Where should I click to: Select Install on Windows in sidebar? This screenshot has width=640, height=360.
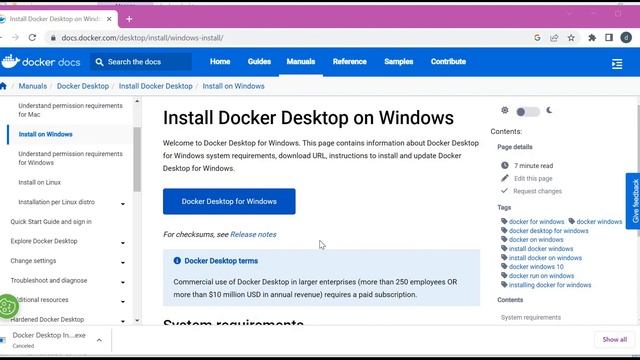click(45, 134)
